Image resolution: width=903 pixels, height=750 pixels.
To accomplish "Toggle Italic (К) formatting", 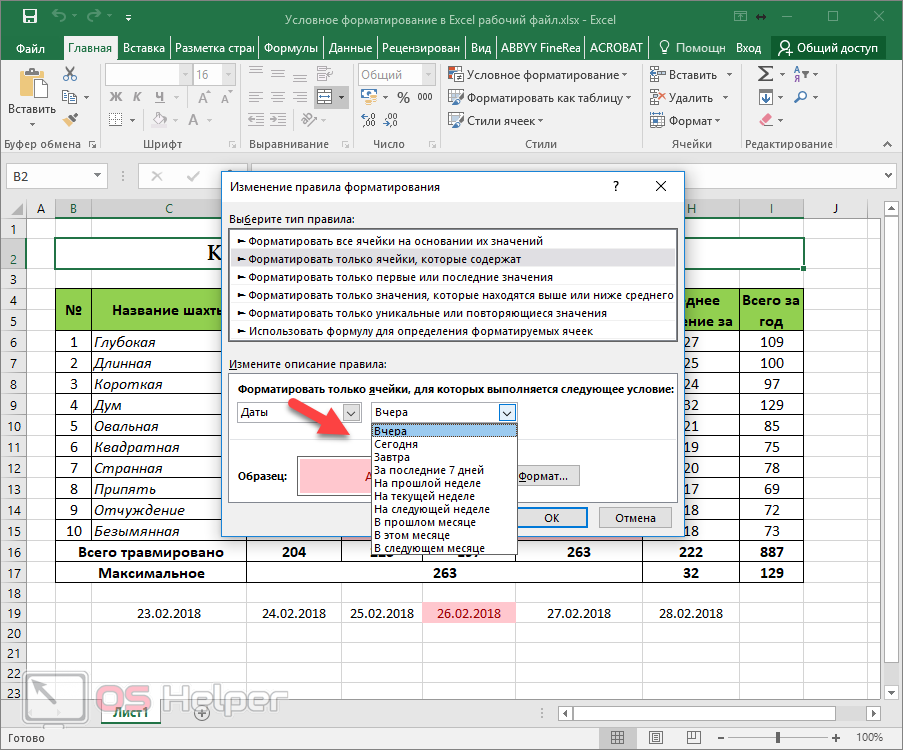I will click(x=137, y=97).
